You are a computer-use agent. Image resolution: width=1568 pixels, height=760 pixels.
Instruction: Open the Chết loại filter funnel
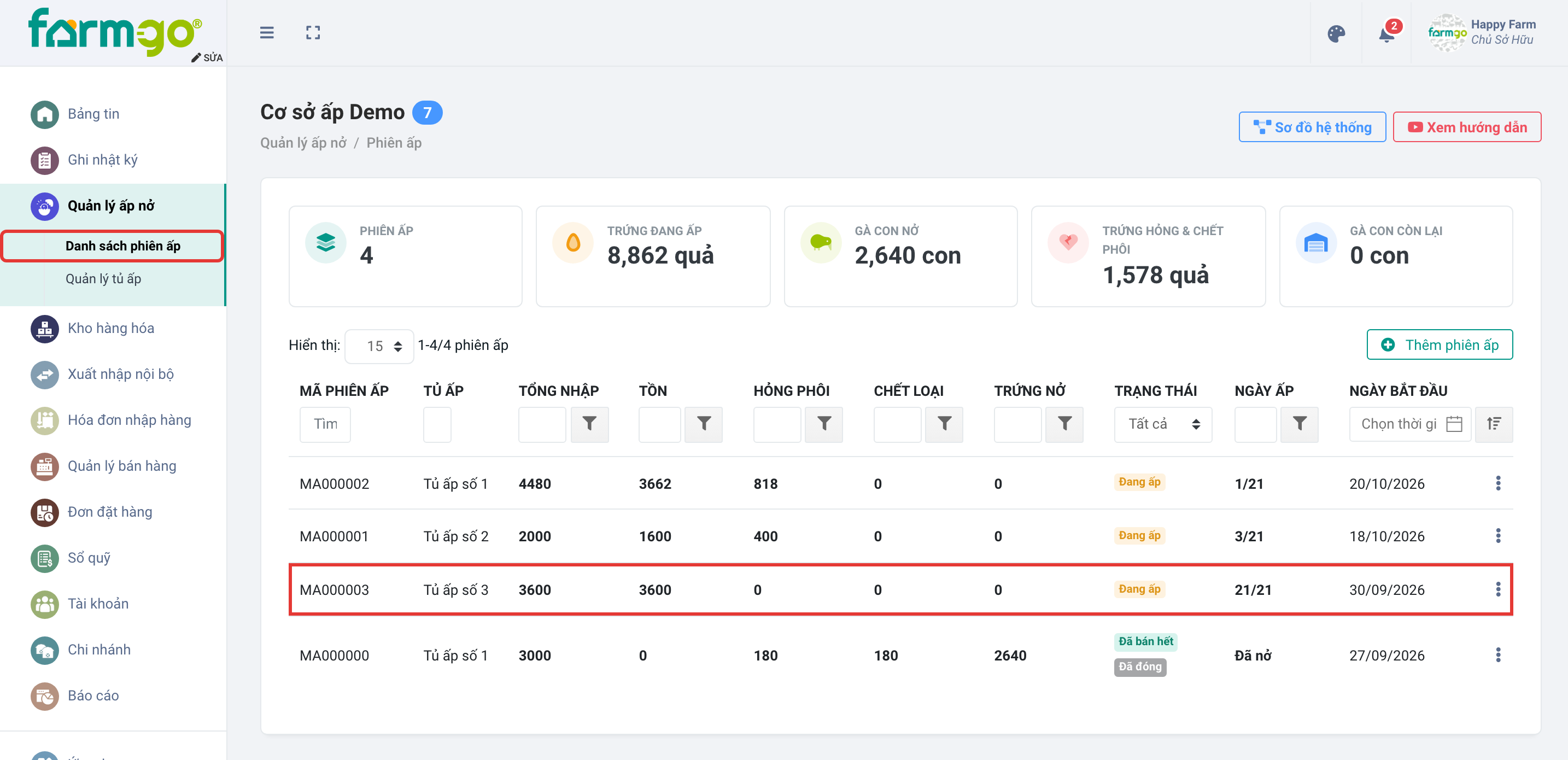click(x=944, y=424)
